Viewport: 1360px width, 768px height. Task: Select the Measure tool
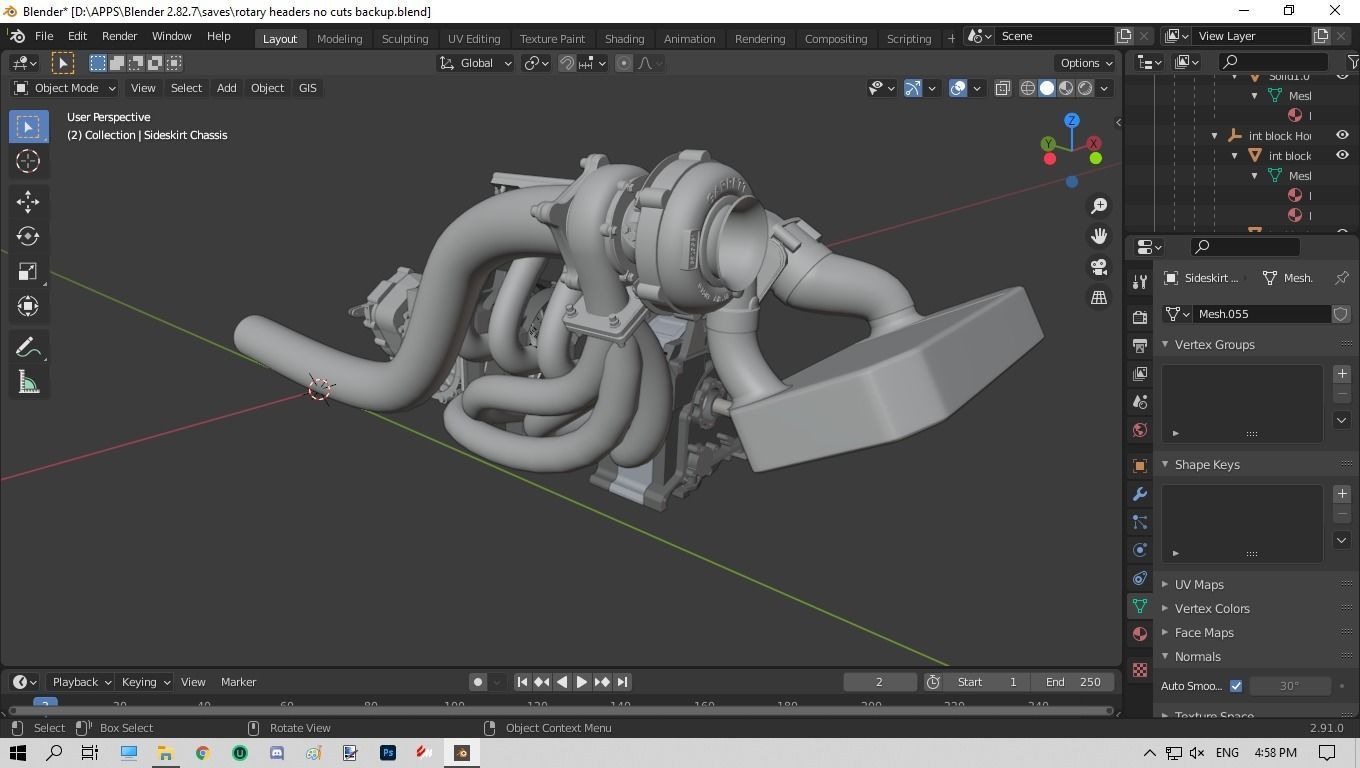pos(28,382)
